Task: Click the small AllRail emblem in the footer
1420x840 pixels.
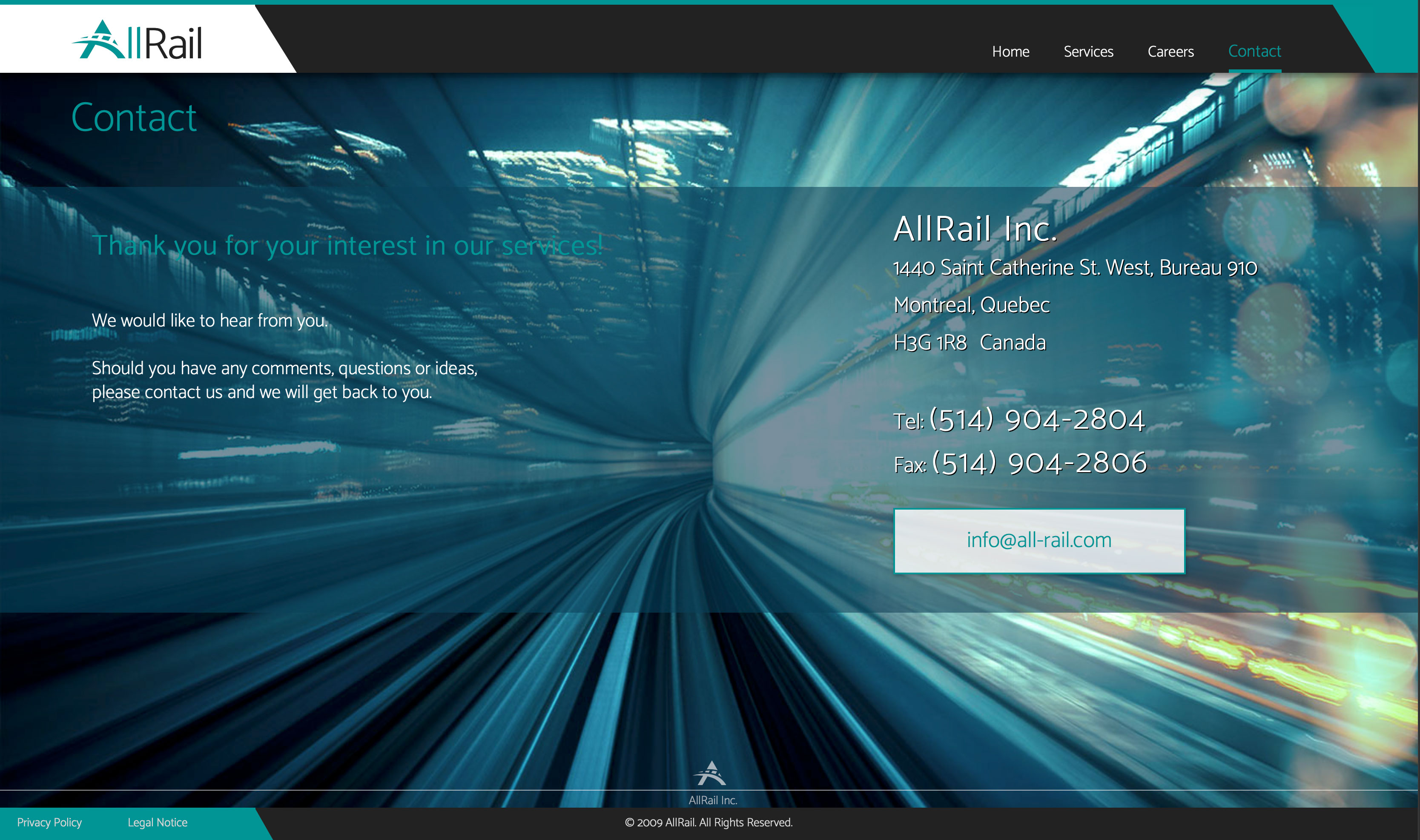Action: [x=710, y=773]
